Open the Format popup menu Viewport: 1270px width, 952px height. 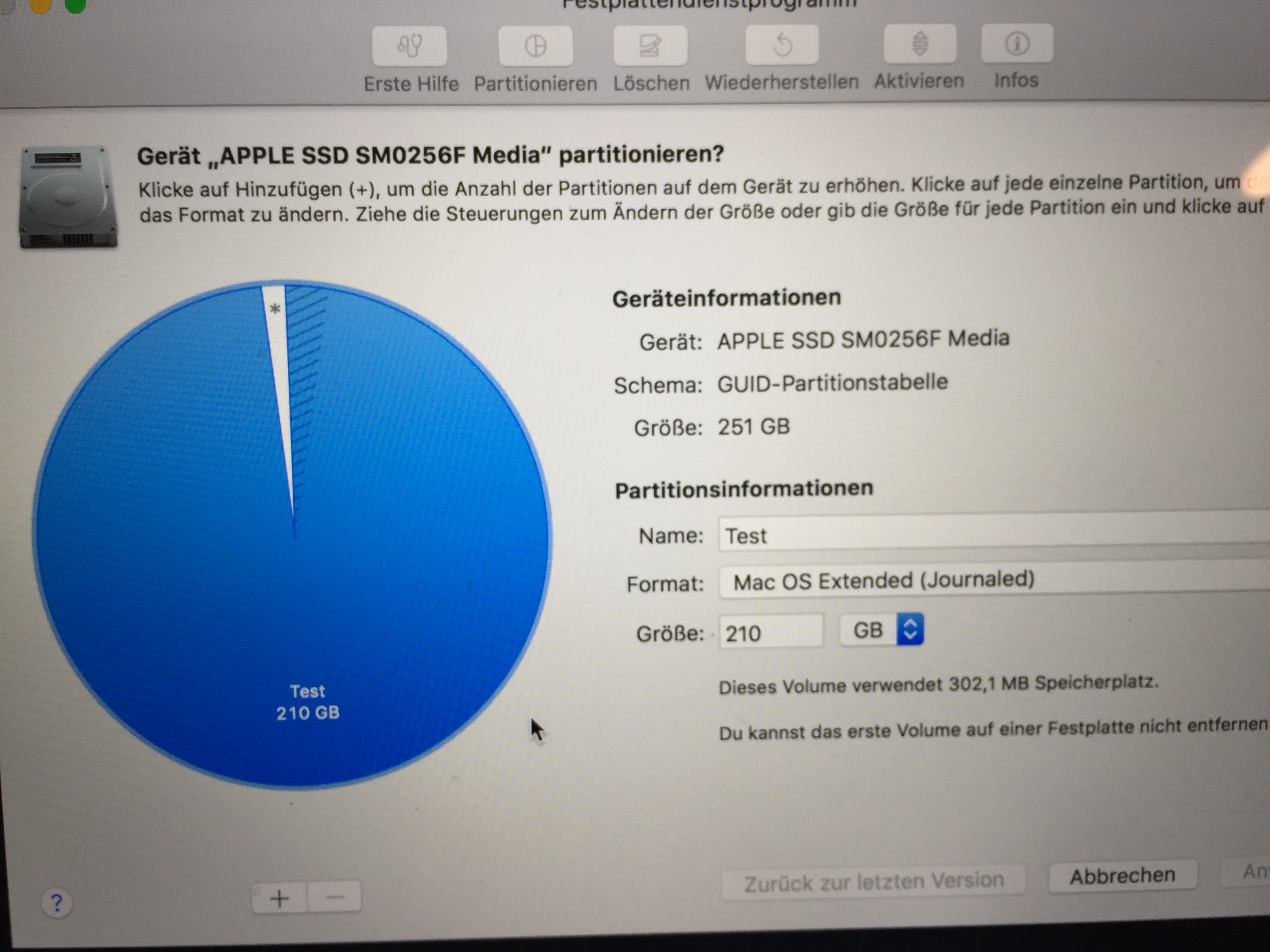click(x=993, y=581)
